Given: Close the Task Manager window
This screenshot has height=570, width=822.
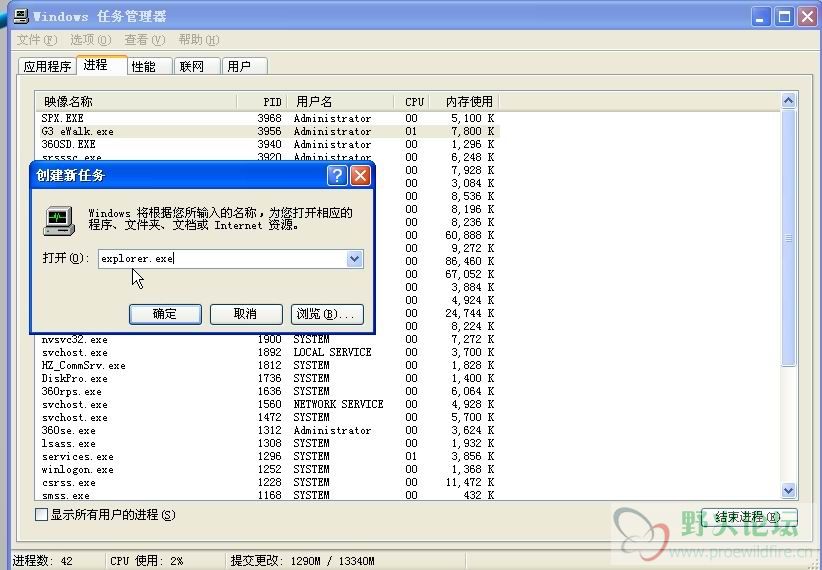Looking at the screenshot, I should pyautogui.click(x=808, y=17).
